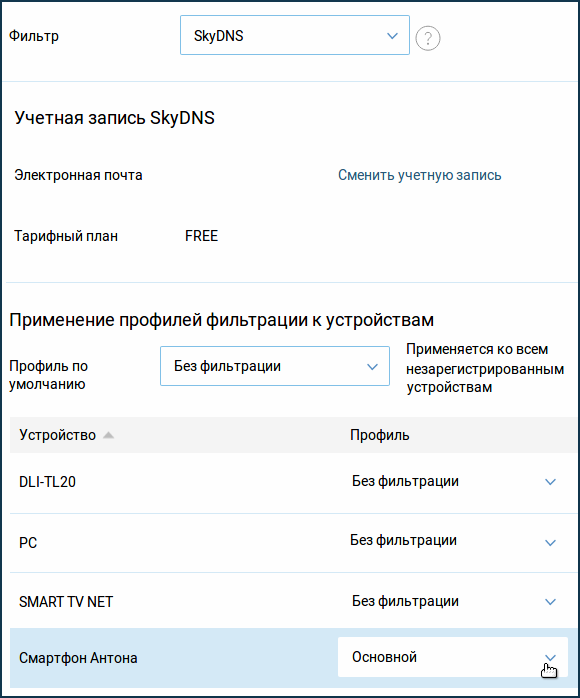Select the DLI-TL20 device row

tap(293, 483)
